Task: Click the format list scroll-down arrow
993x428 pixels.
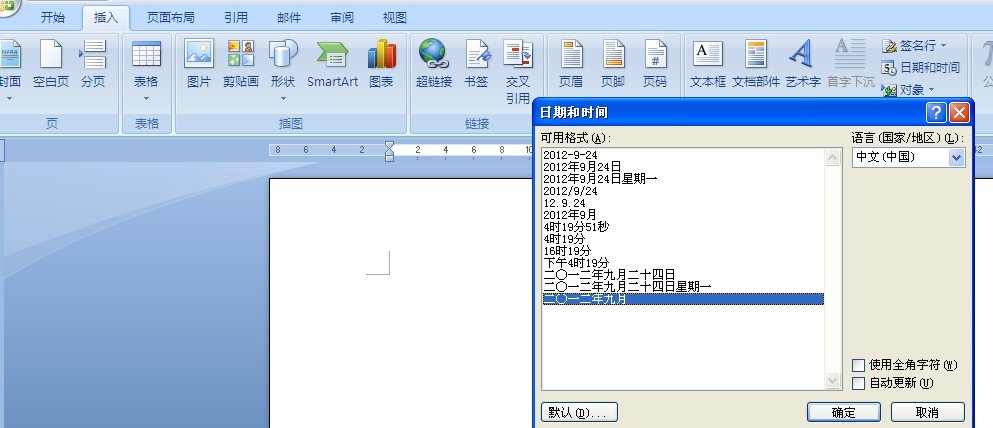Action: click(833, 380)
